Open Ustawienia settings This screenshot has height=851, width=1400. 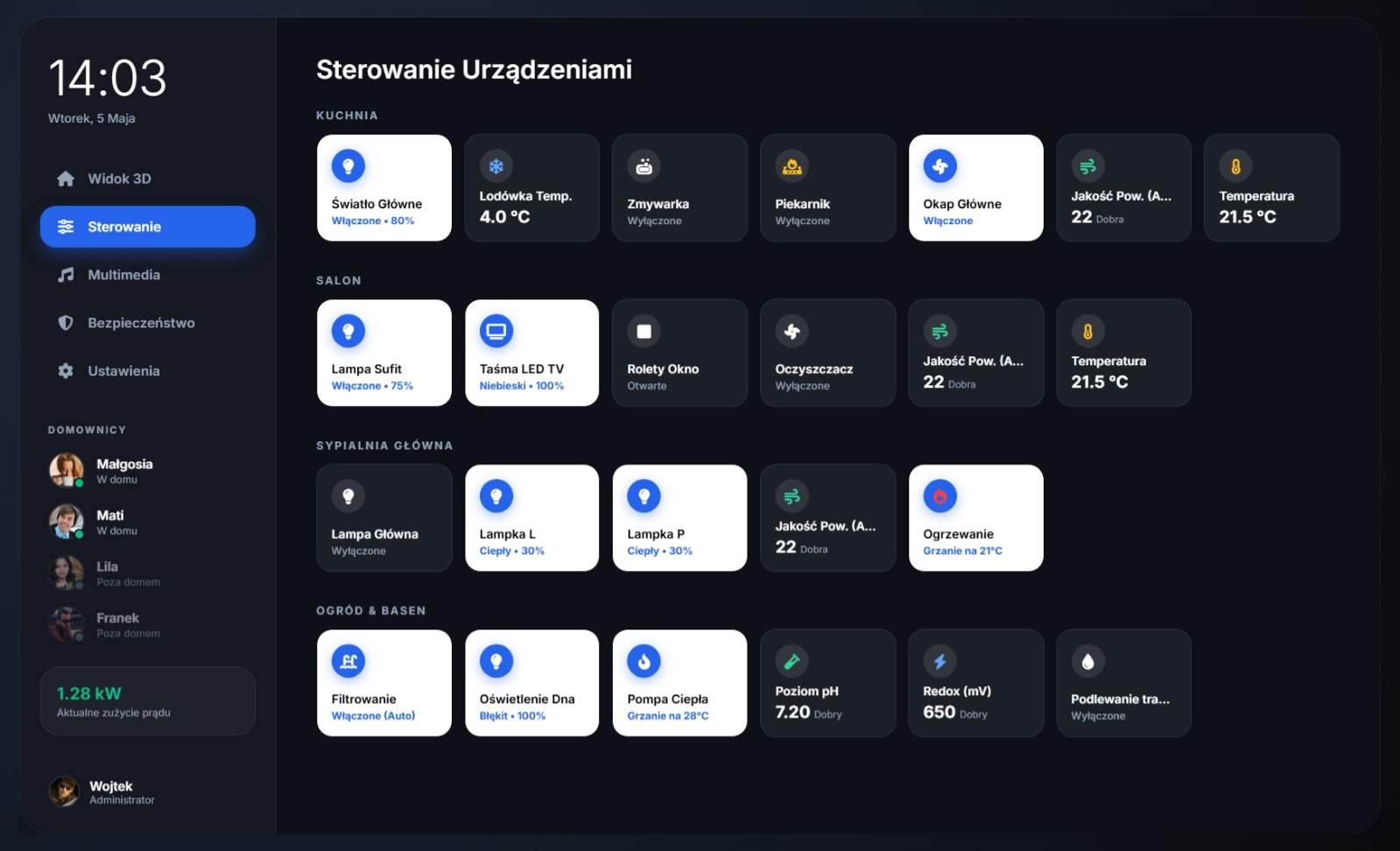147,371
